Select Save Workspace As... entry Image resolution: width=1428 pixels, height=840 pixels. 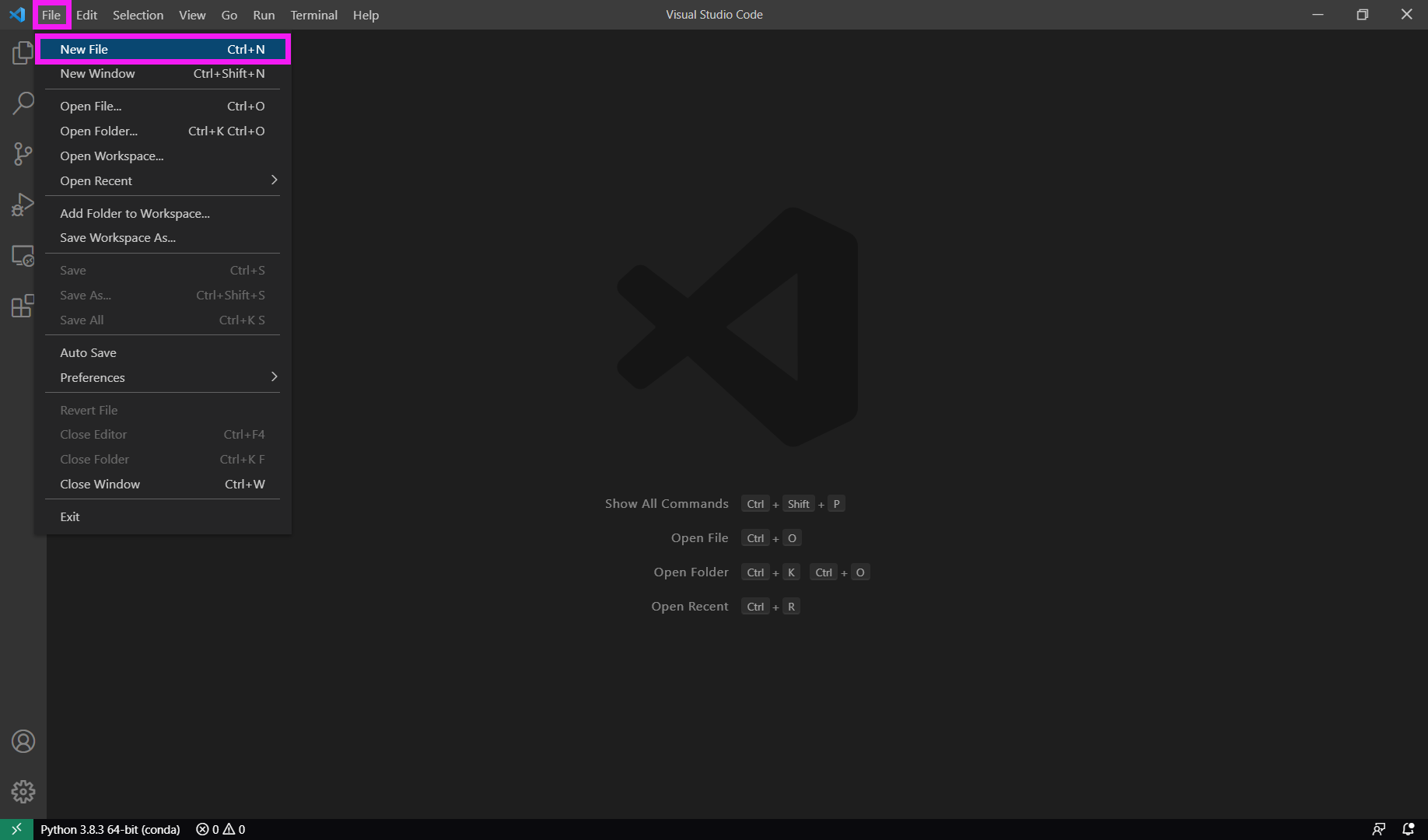tap(163, 237)
